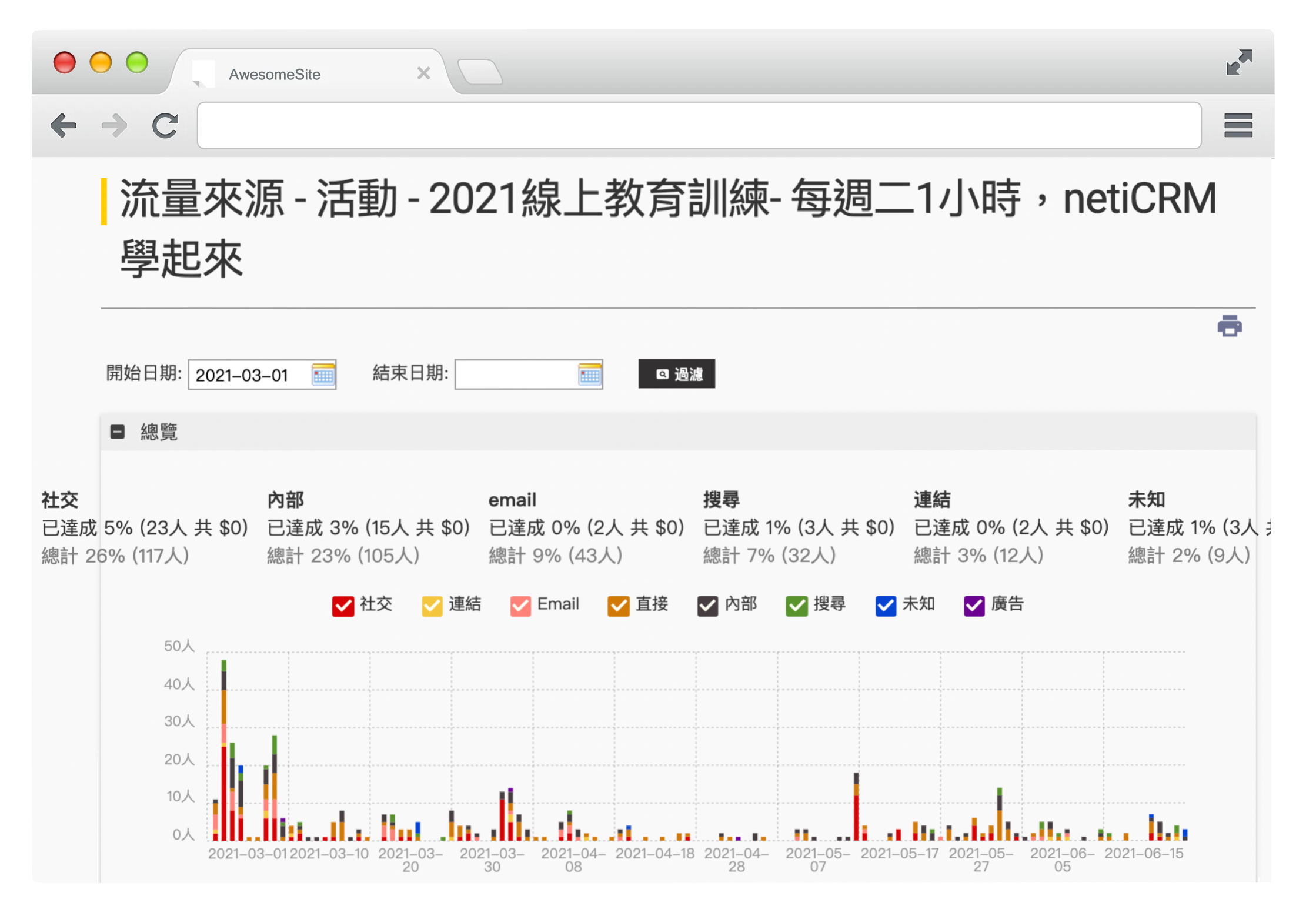
Task: Click the tallest bar near 2021-03-01
Action: tap(224, 751)
